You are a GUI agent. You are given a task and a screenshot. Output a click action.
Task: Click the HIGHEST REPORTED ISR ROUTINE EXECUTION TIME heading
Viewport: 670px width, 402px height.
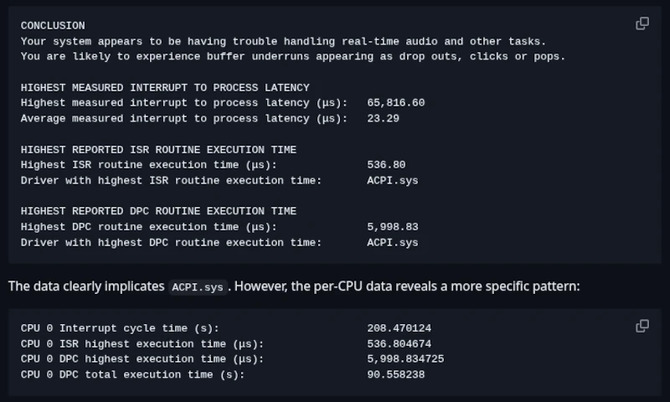coord(158,150)
